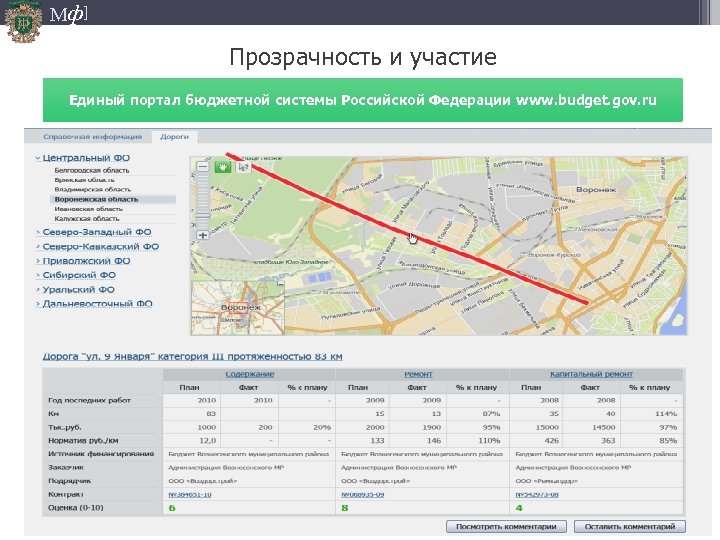Click the Оставить комментарий button
This screenshot has width=720, height=540.
click(630, 527)
